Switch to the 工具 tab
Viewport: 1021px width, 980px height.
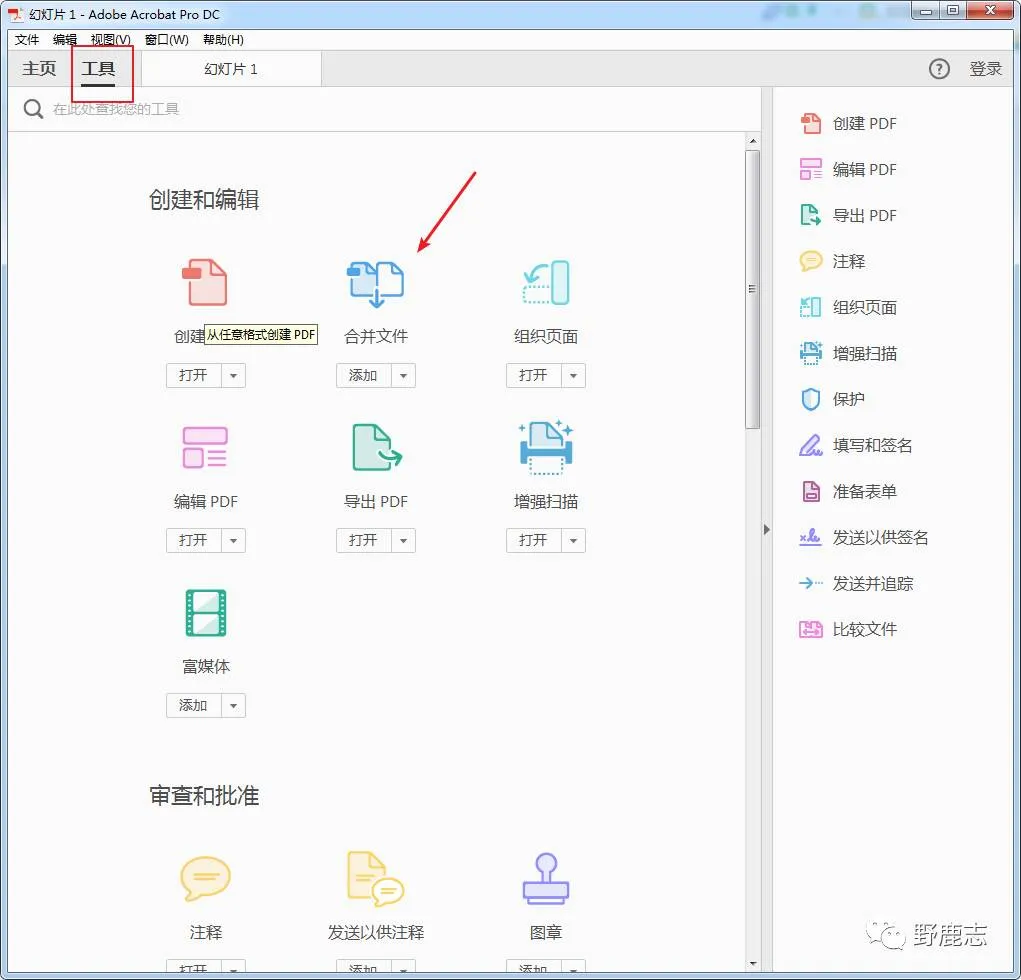[98, 68]
